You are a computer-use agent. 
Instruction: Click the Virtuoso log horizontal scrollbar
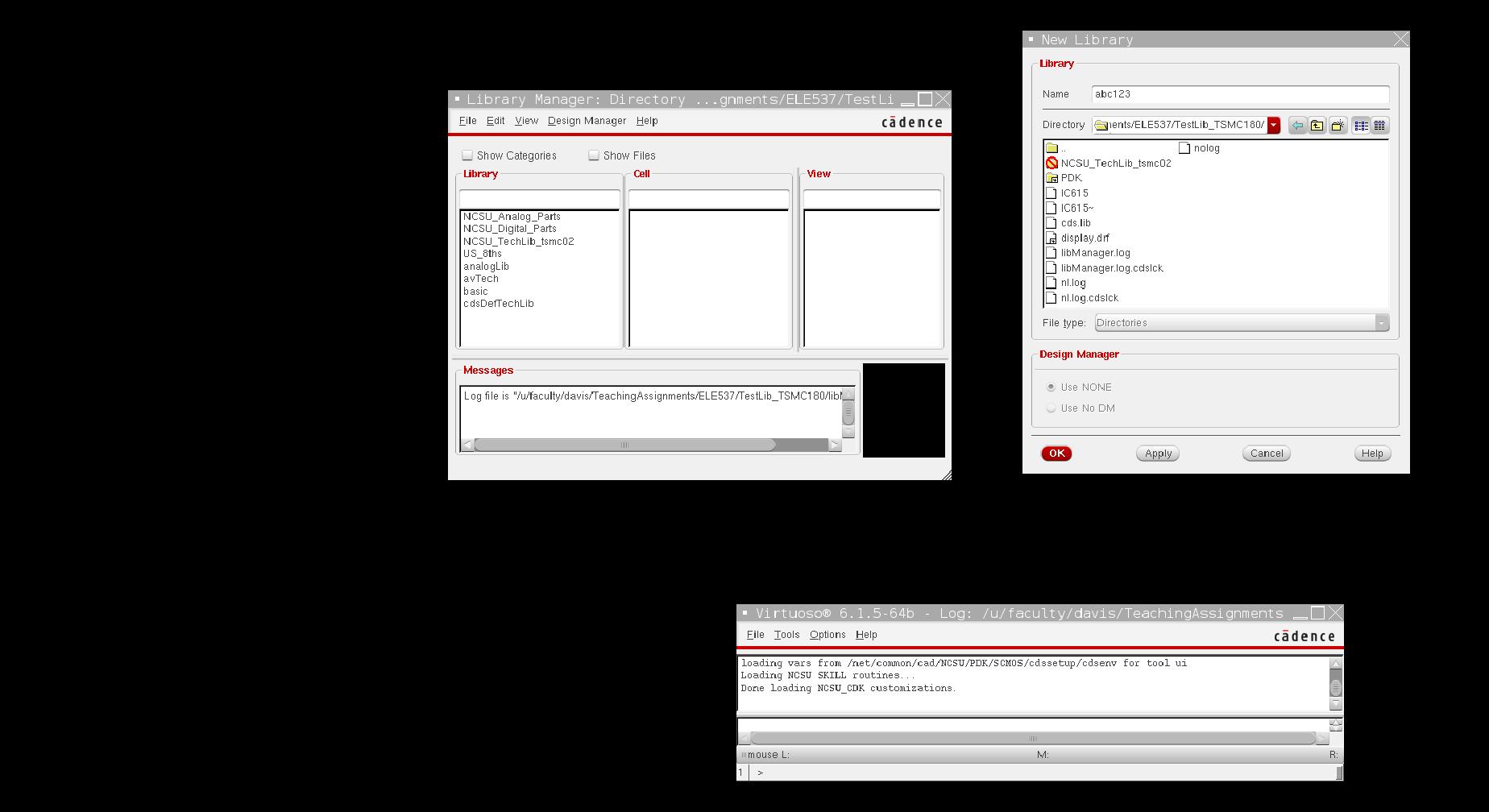pyautogui.click(x=1033, y=738)
